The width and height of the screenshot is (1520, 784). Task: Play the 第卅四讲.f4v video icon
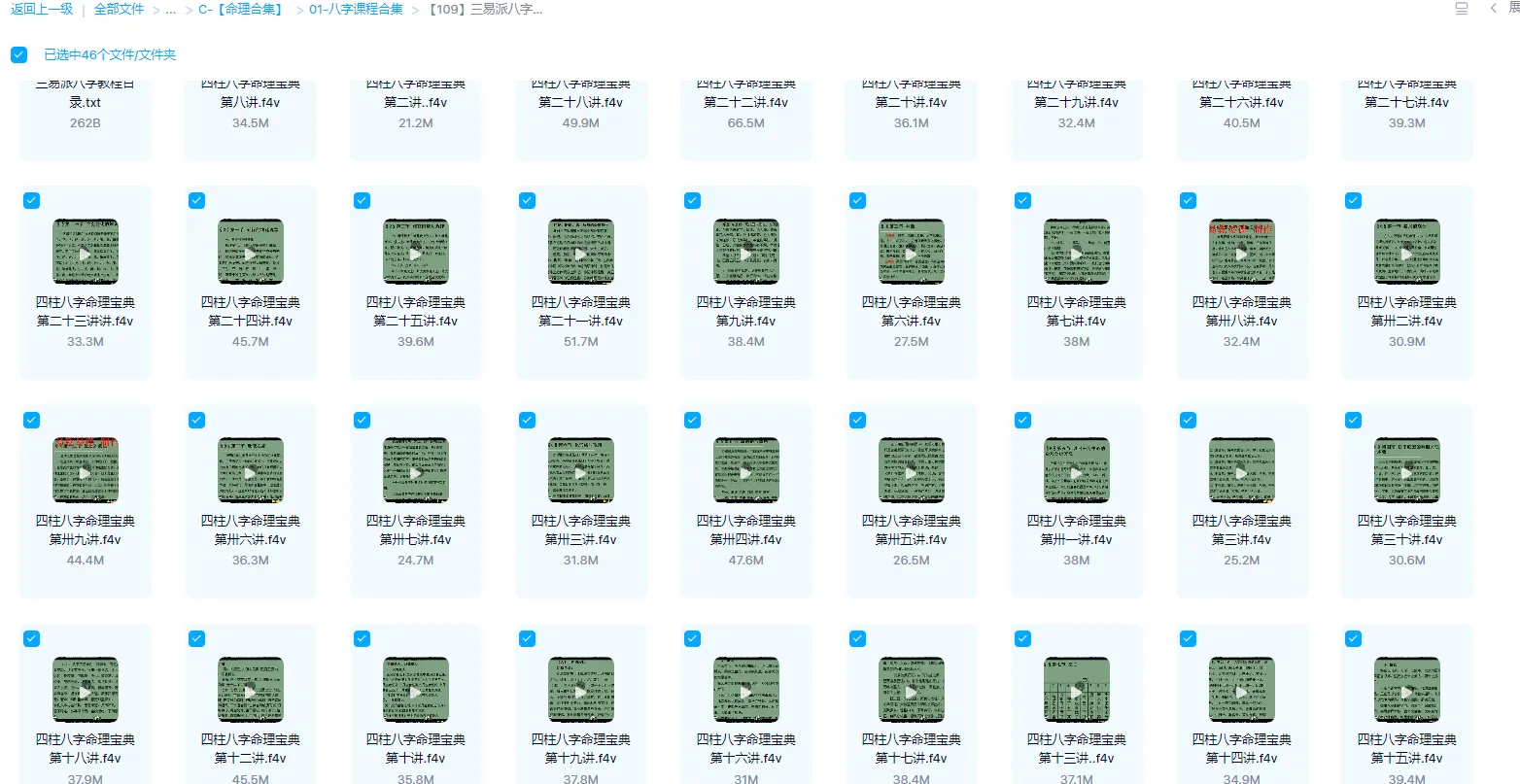746,470
